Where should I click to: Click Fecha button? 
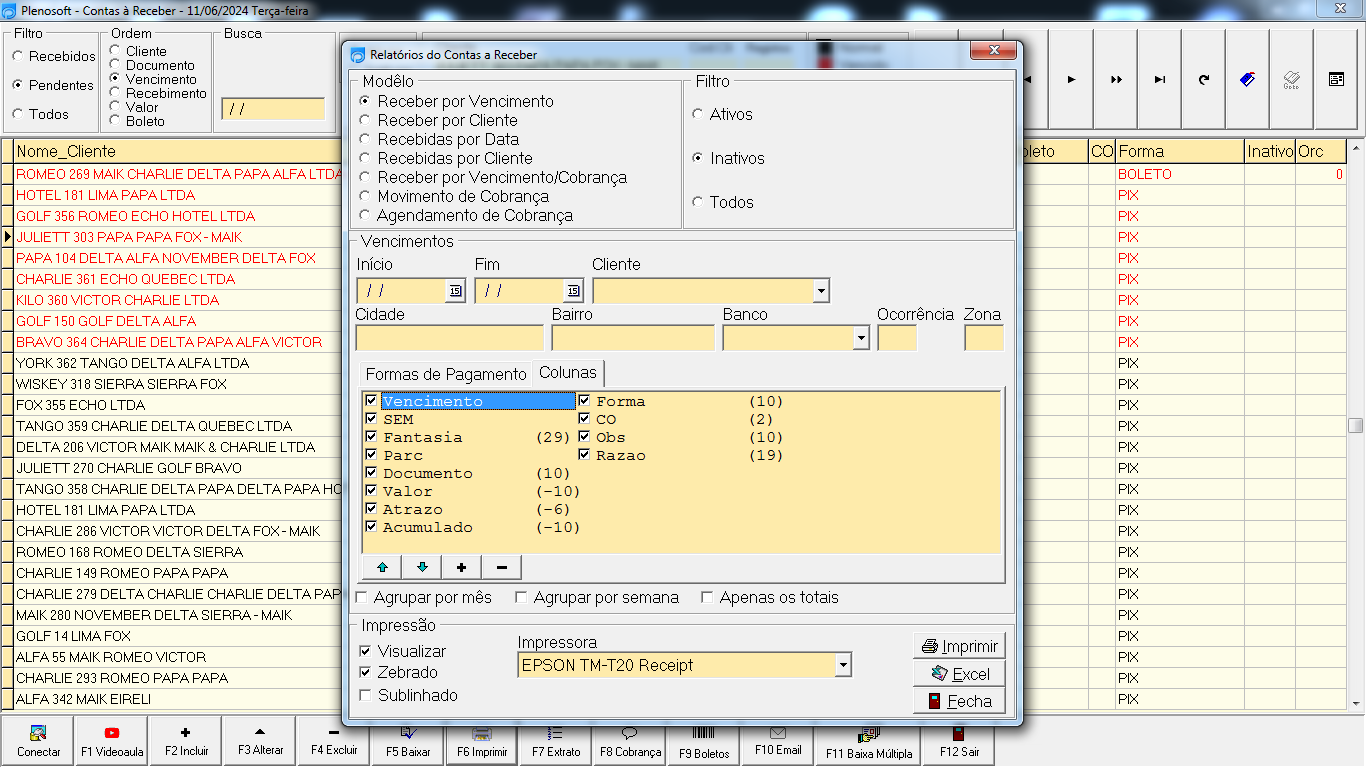[x=959, y=701]
